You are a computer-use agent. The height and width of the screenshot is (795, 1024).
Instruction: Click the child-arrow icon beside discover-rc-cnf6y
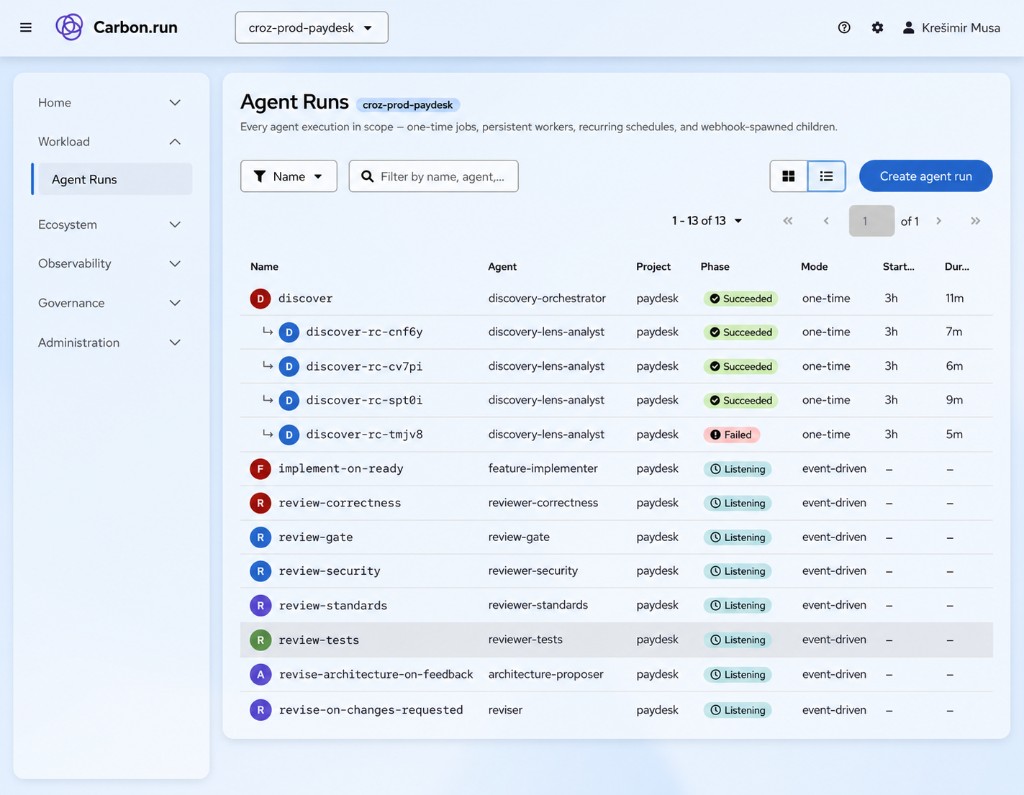pyautogui.click(x=267, y=331)
